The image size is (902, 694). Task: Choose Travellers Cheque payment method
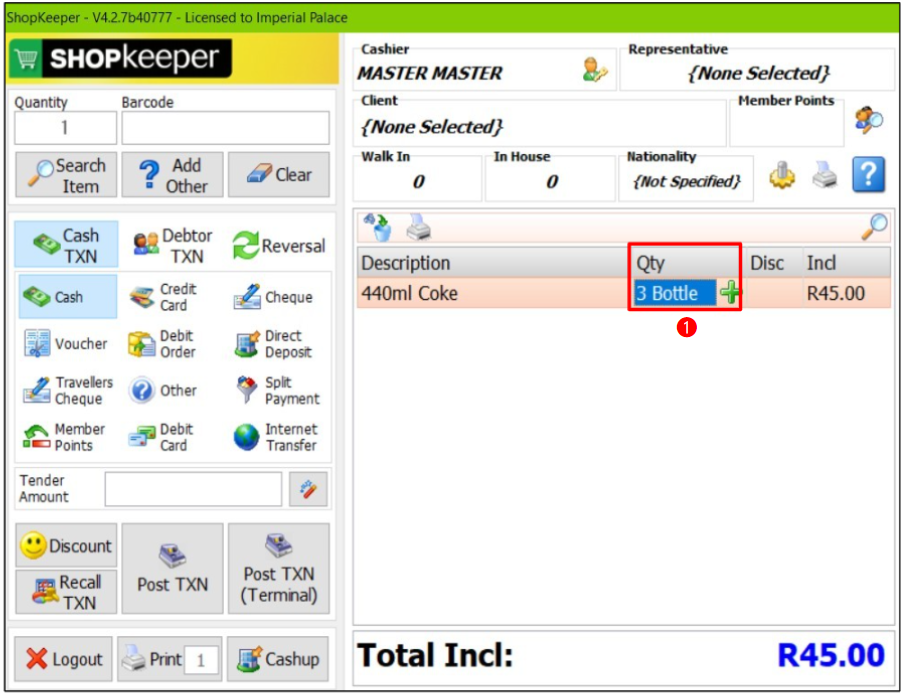pos(68,390)
